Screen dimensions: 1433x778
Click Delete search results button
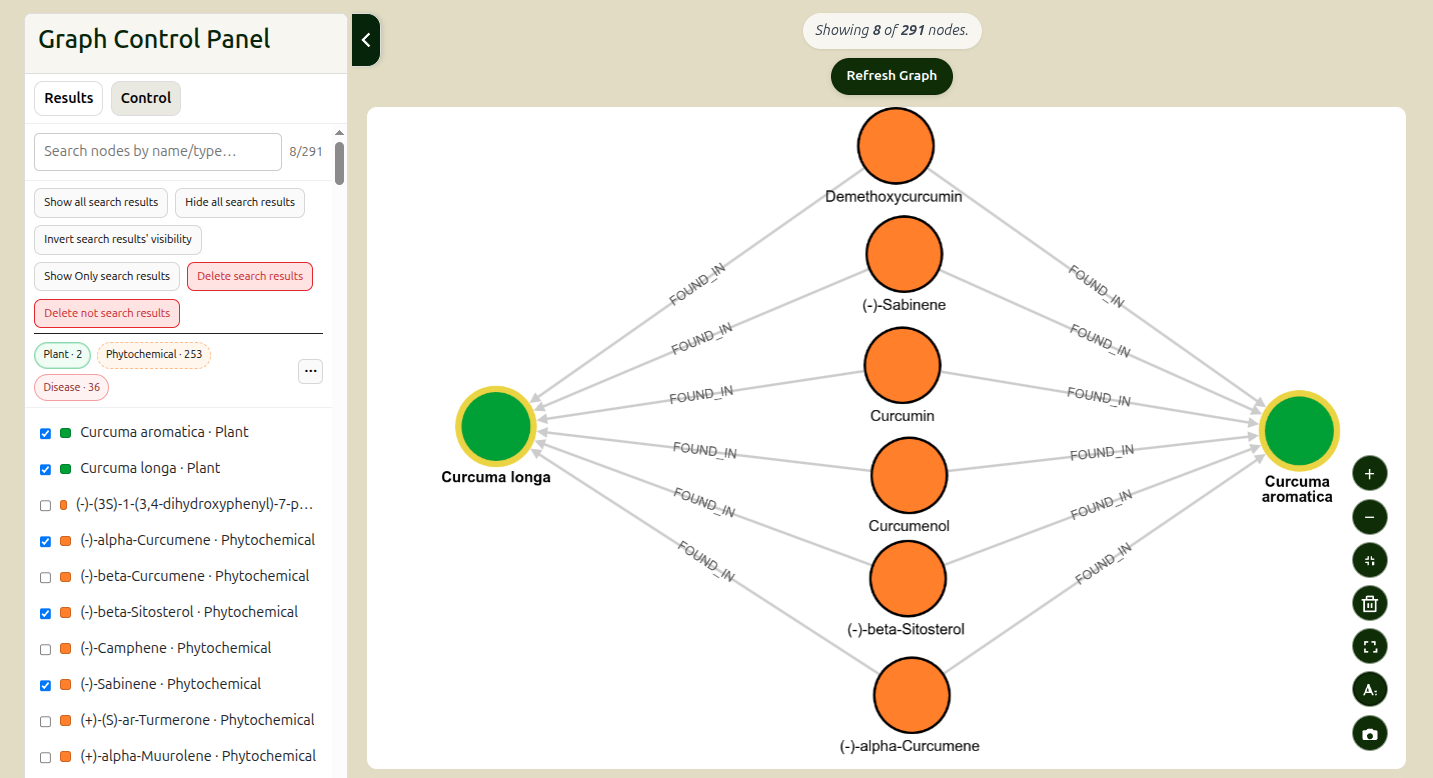click(x=249, y=276)
